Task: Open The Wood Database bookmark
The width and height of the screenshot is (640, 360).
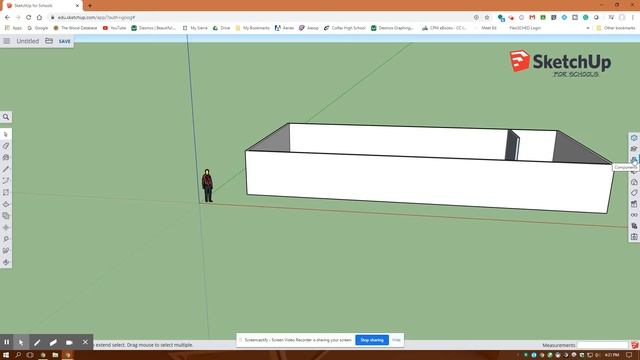Action: [76, 28]
